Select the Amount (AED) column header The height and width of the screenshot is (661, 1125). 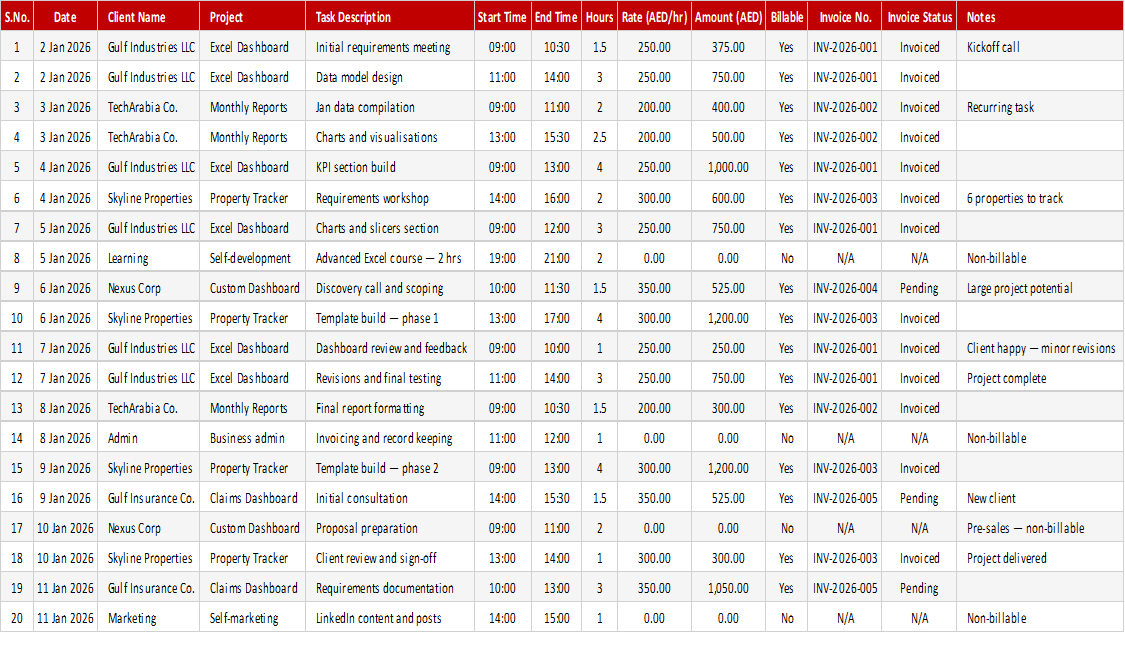[728, 17]
